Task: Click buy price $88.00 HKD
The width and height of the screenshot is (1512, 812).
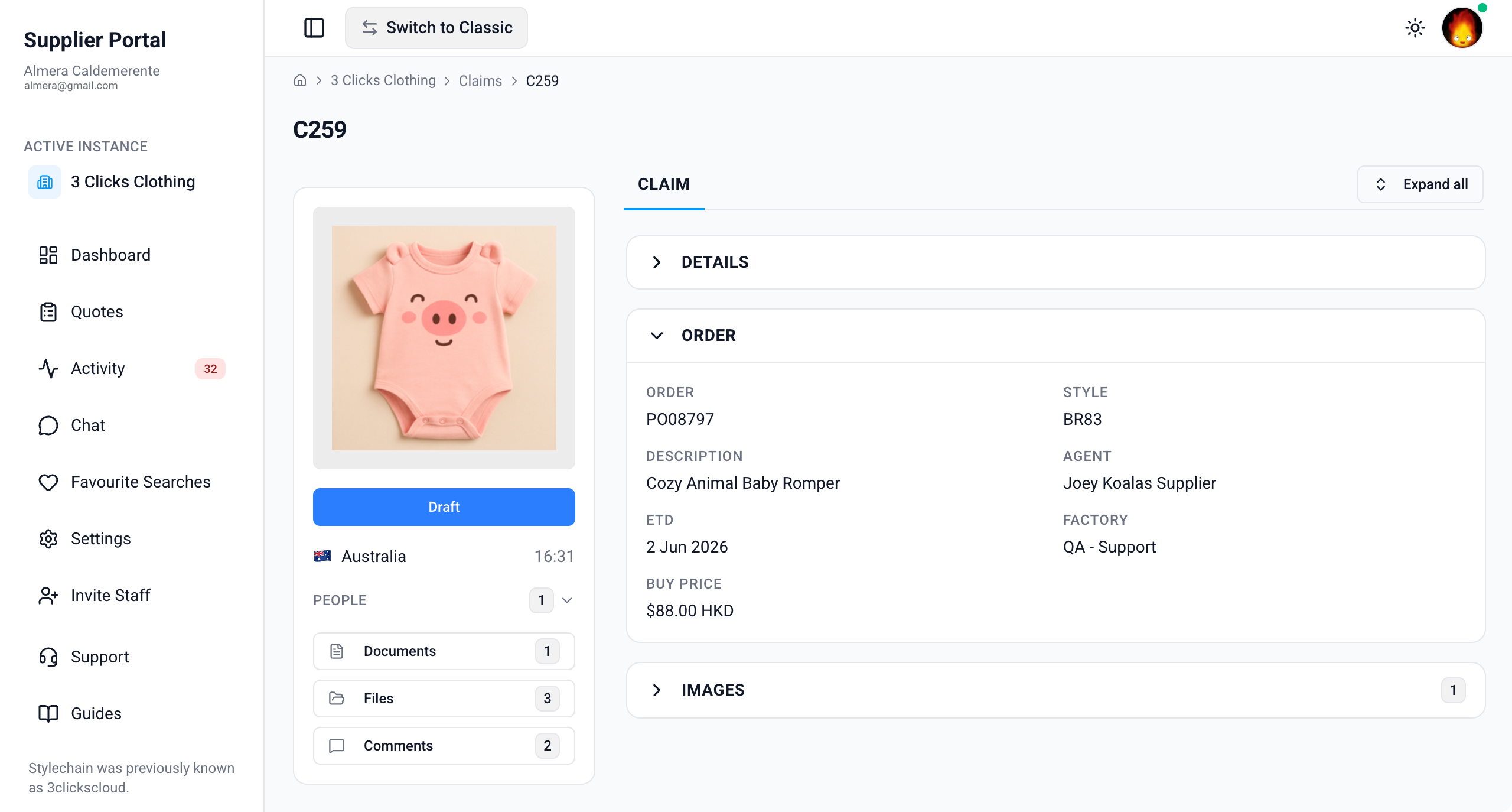Action: (x=690, y=611)
